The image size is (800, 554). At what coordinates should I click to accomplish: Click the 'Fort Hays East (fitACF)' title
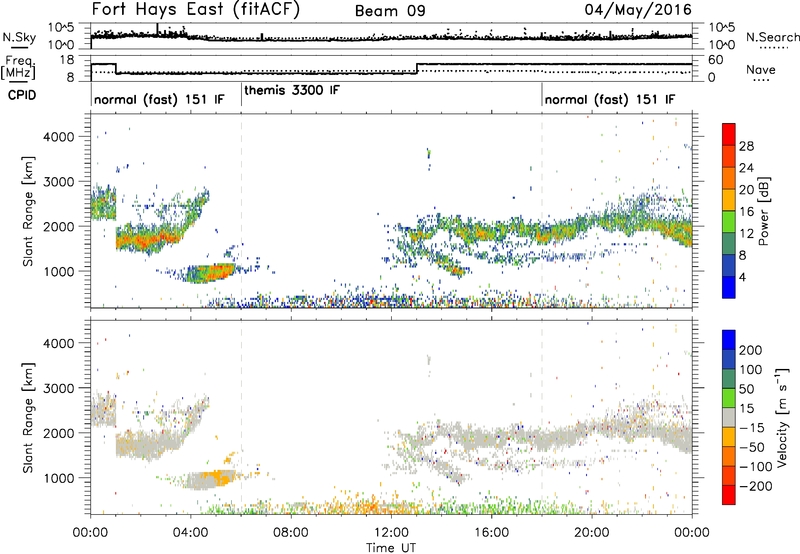(x=196, y=10)
